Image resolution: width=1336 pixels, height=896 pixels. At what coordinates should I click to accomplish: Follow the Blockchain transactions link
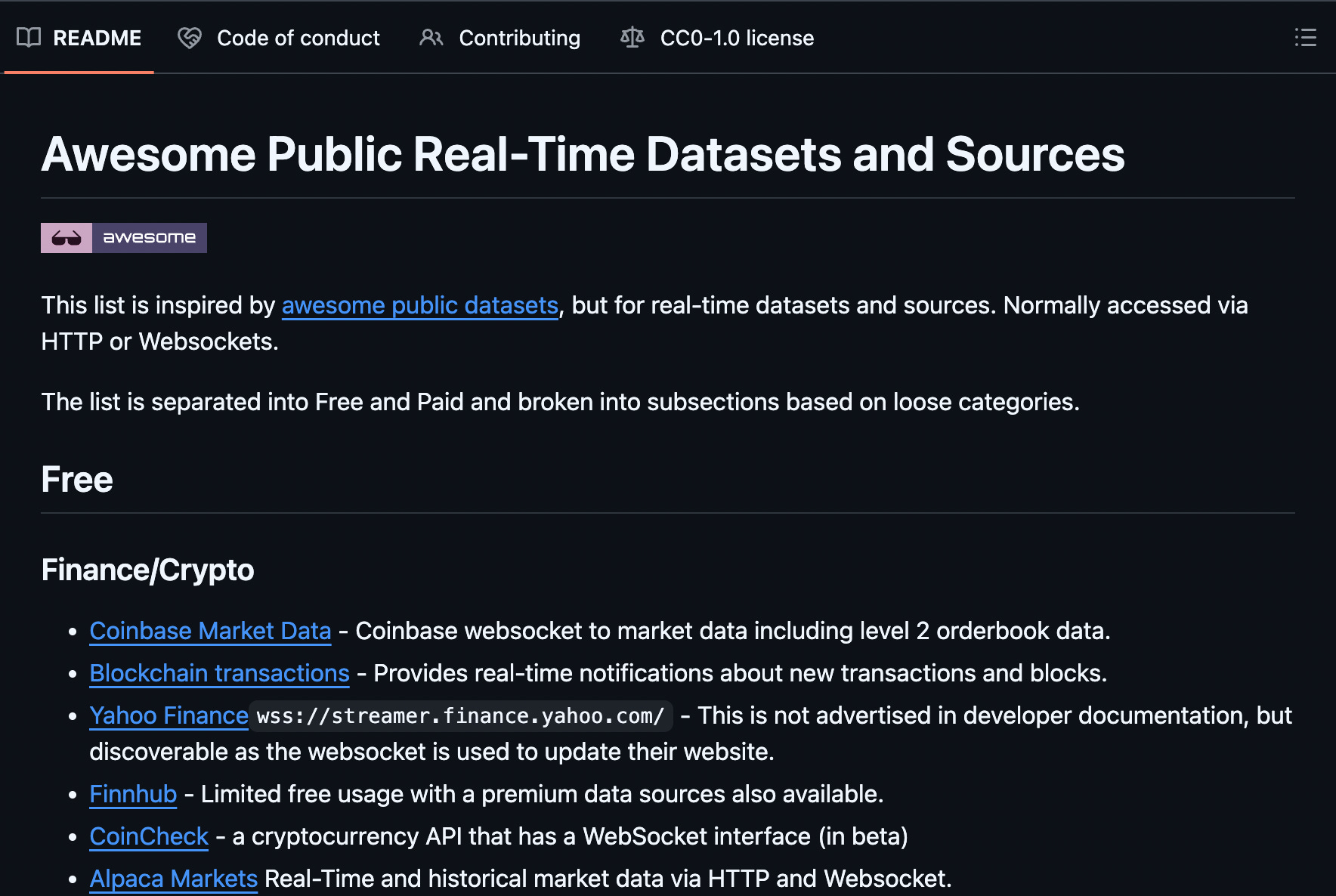tap(219, 673)
